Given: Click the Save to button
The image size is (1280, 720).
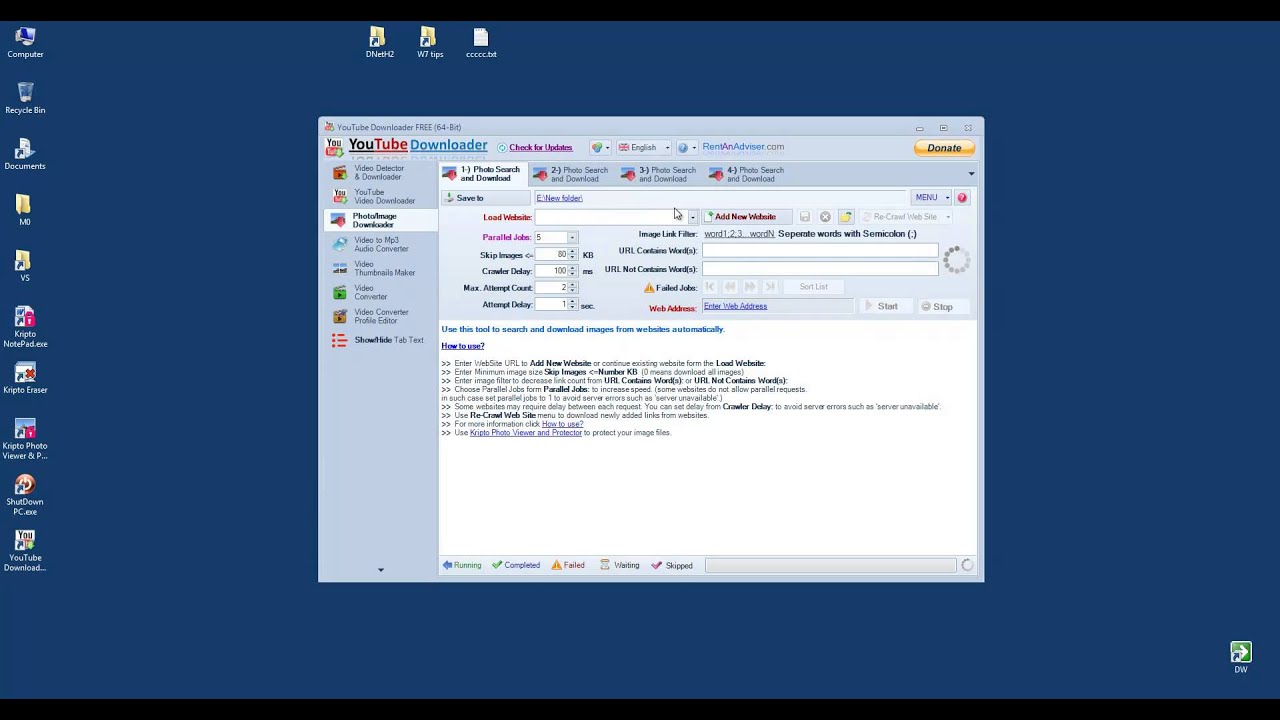Looking at the screenshot, I should [486, 198].
